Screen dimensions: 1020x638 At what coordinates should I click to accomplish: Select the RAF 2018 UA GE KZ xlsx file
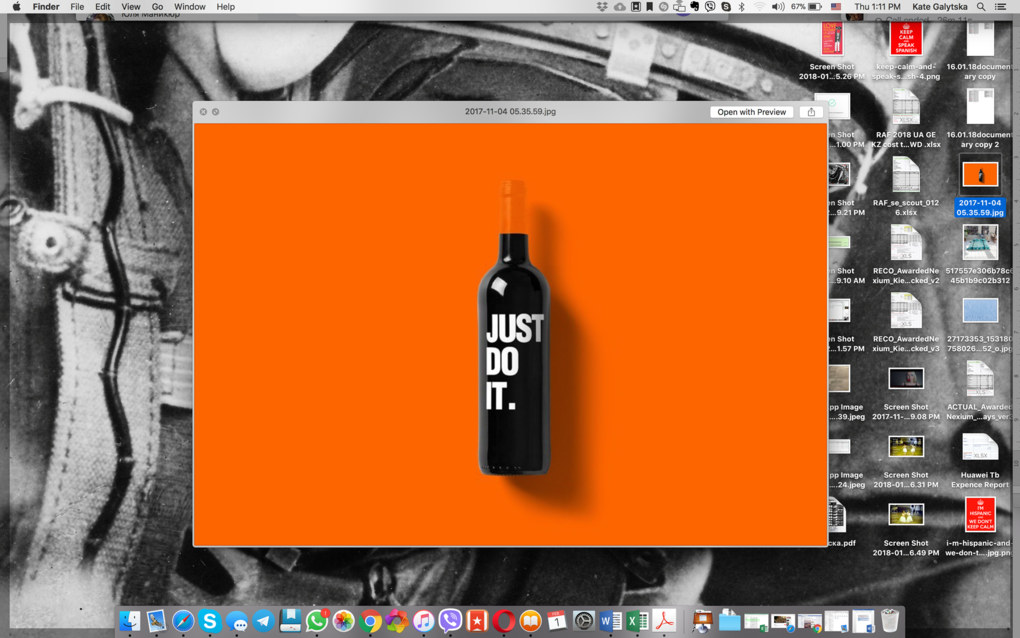point(906,120)
